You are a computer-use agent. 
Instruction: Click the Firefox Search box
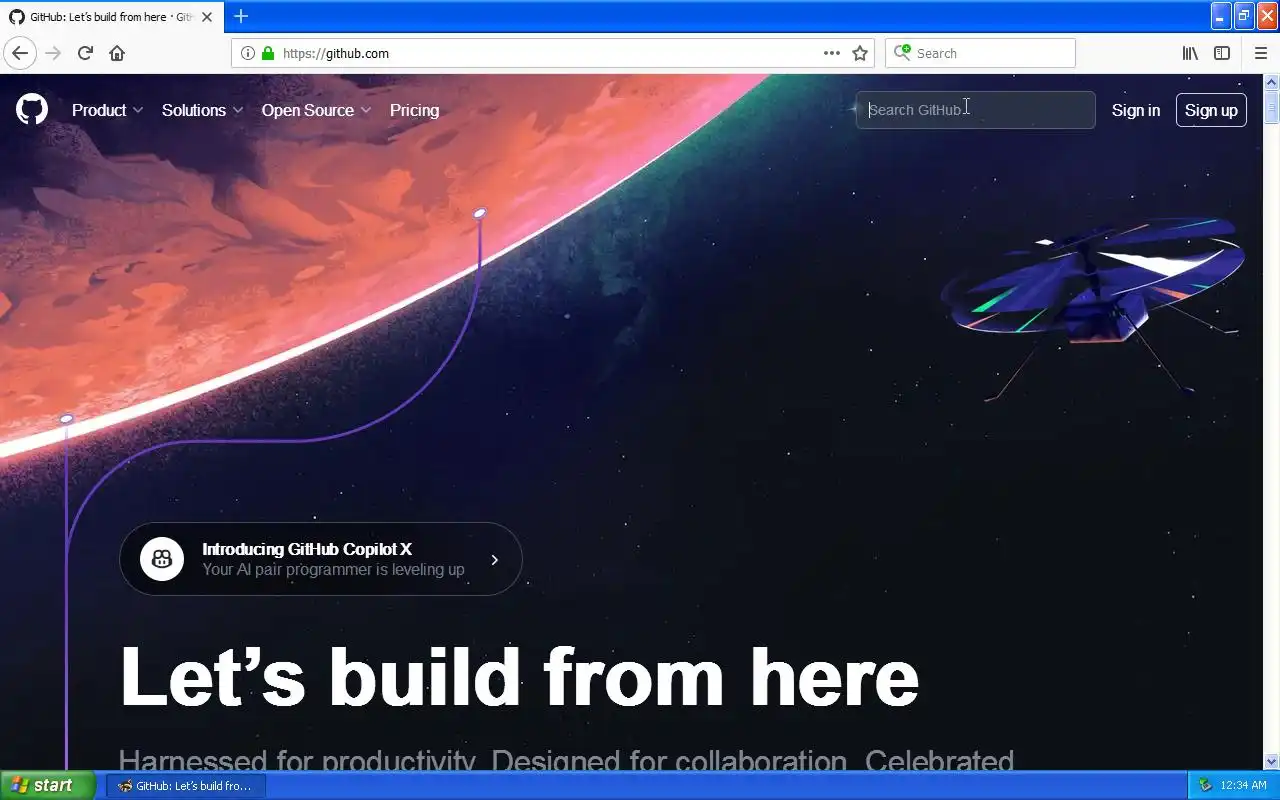pyautogui.click(x=980, y=53)
